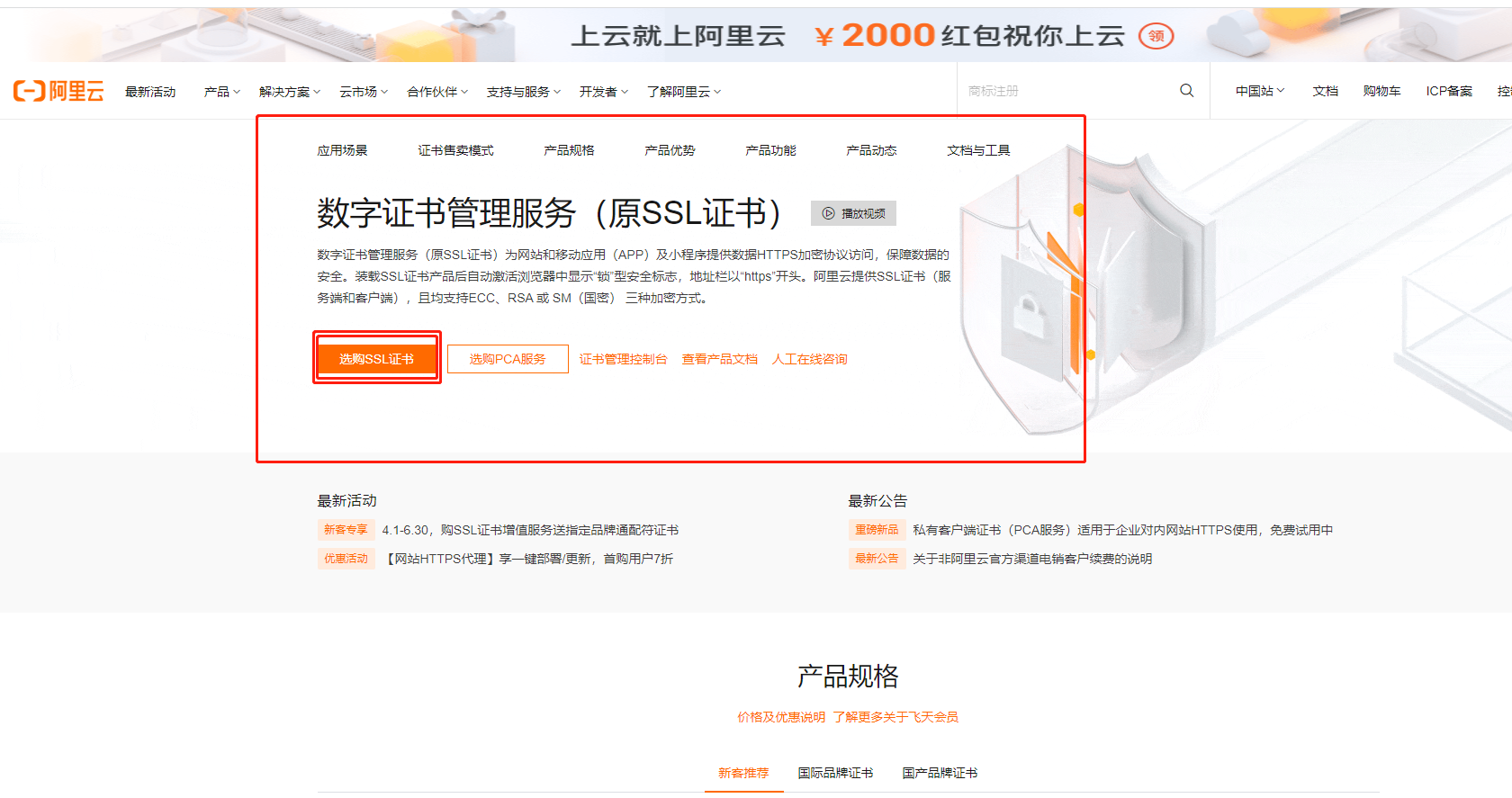
Task: Open the 私有客户端证书 PCA服务 announcement
Action: (x=1122, y=530)
